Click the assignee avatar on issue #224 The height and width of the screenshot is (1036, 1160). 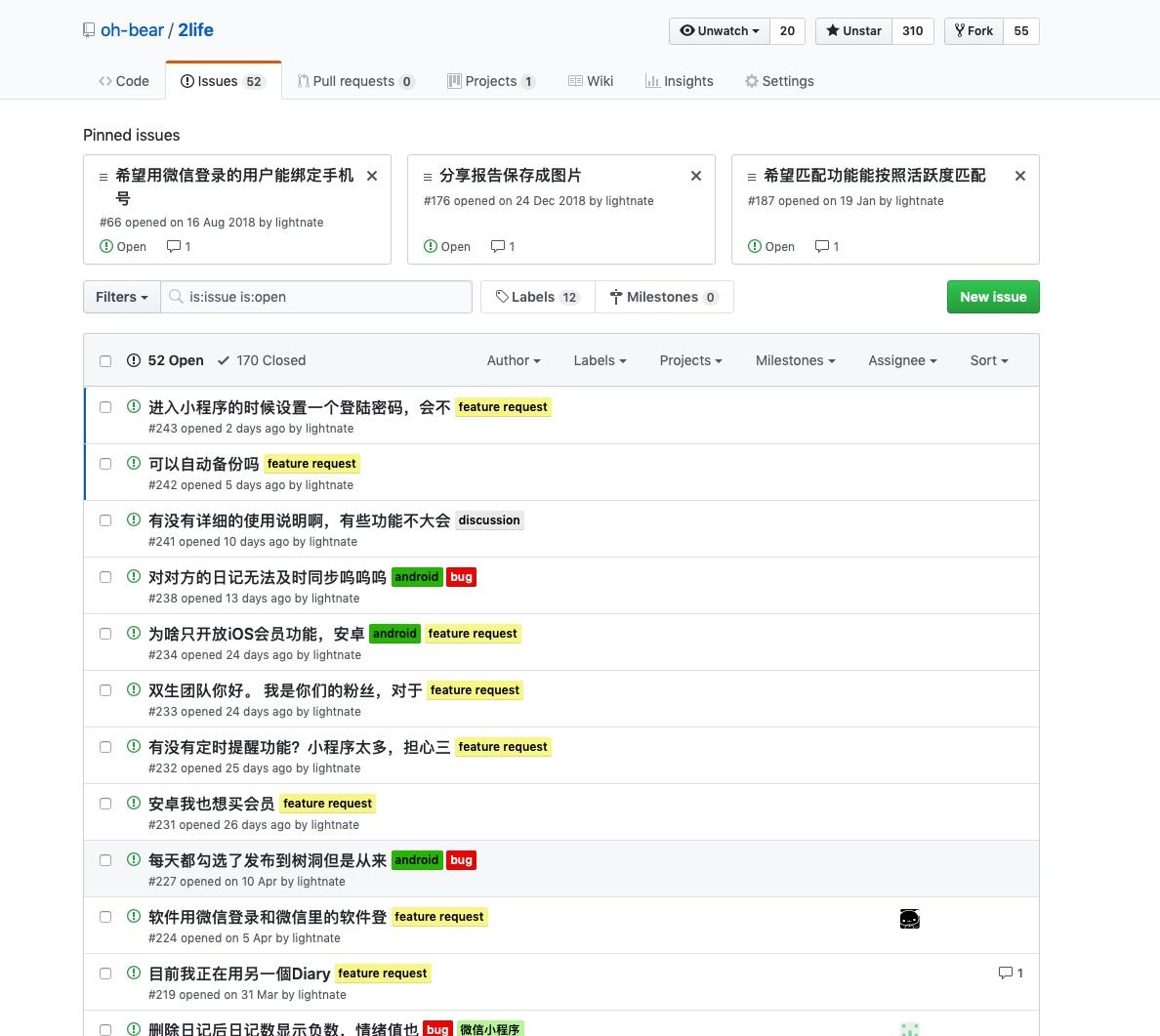[x=910, y=919]
